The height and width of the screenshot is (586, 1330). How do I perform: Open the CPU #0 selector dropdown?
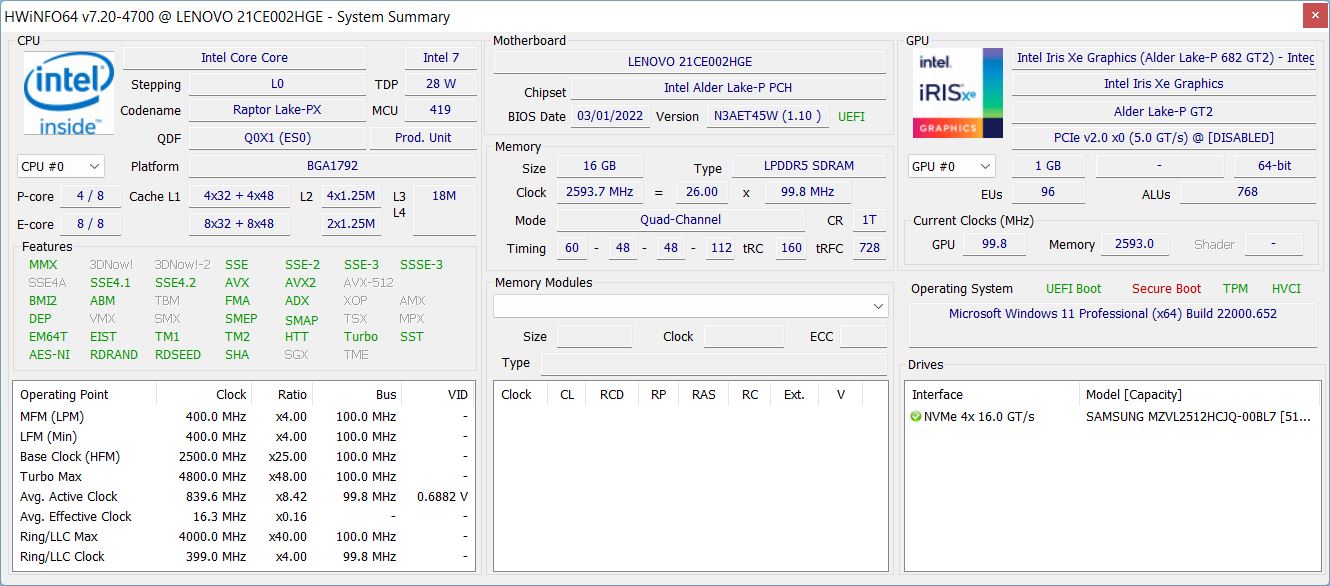60,166
